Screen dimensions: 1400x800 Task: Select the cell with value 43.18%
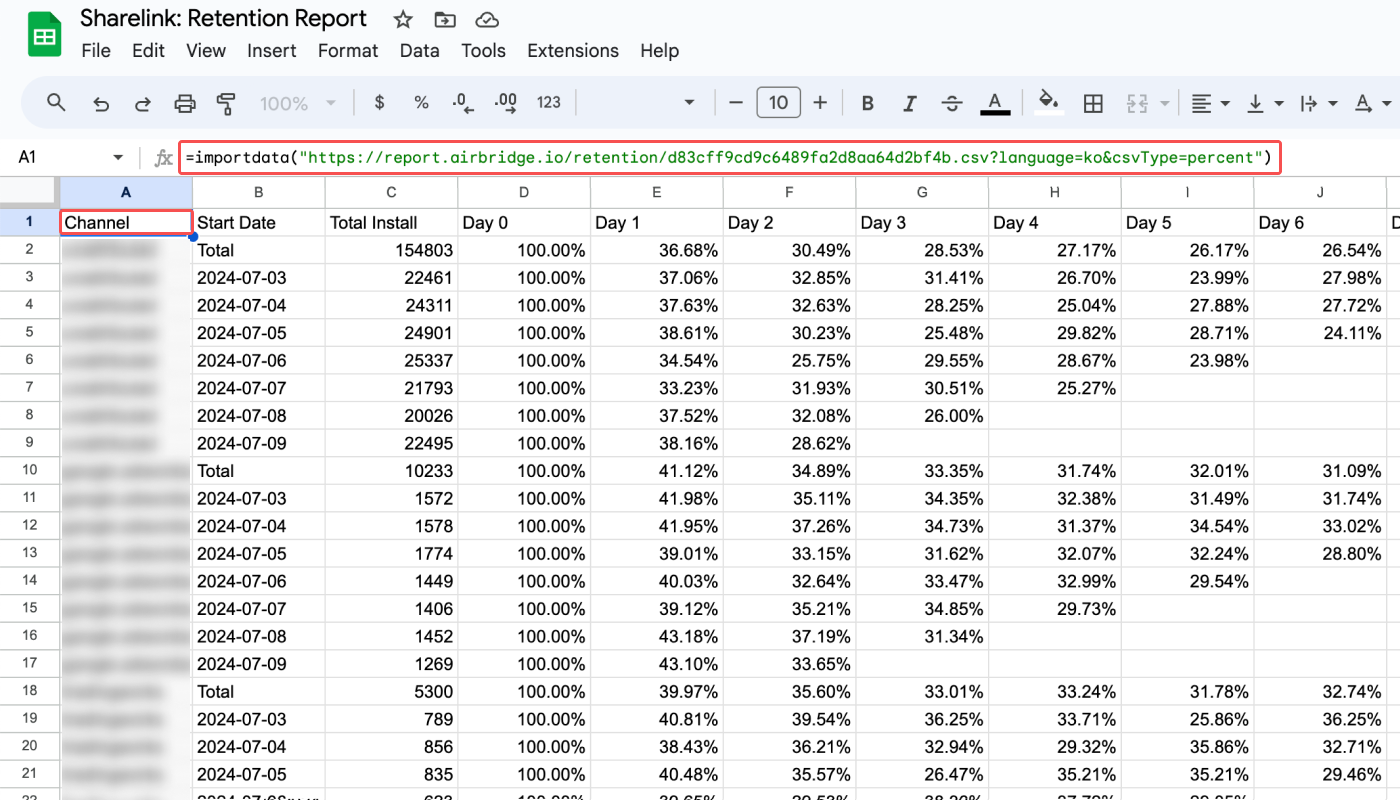[656, 636]
